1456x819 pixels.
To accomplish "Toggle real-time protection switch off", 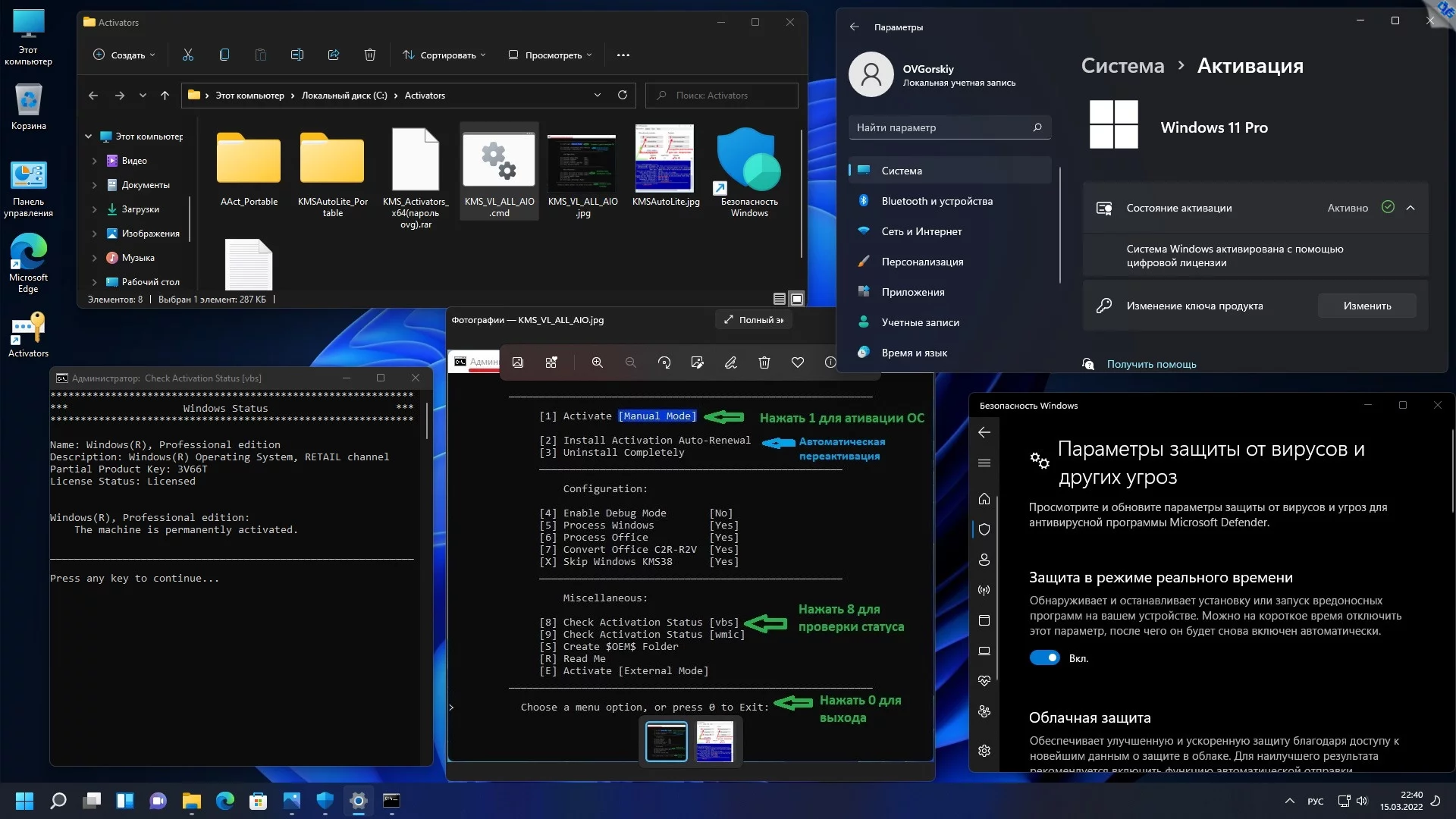I will click(x=1044, y=658).
